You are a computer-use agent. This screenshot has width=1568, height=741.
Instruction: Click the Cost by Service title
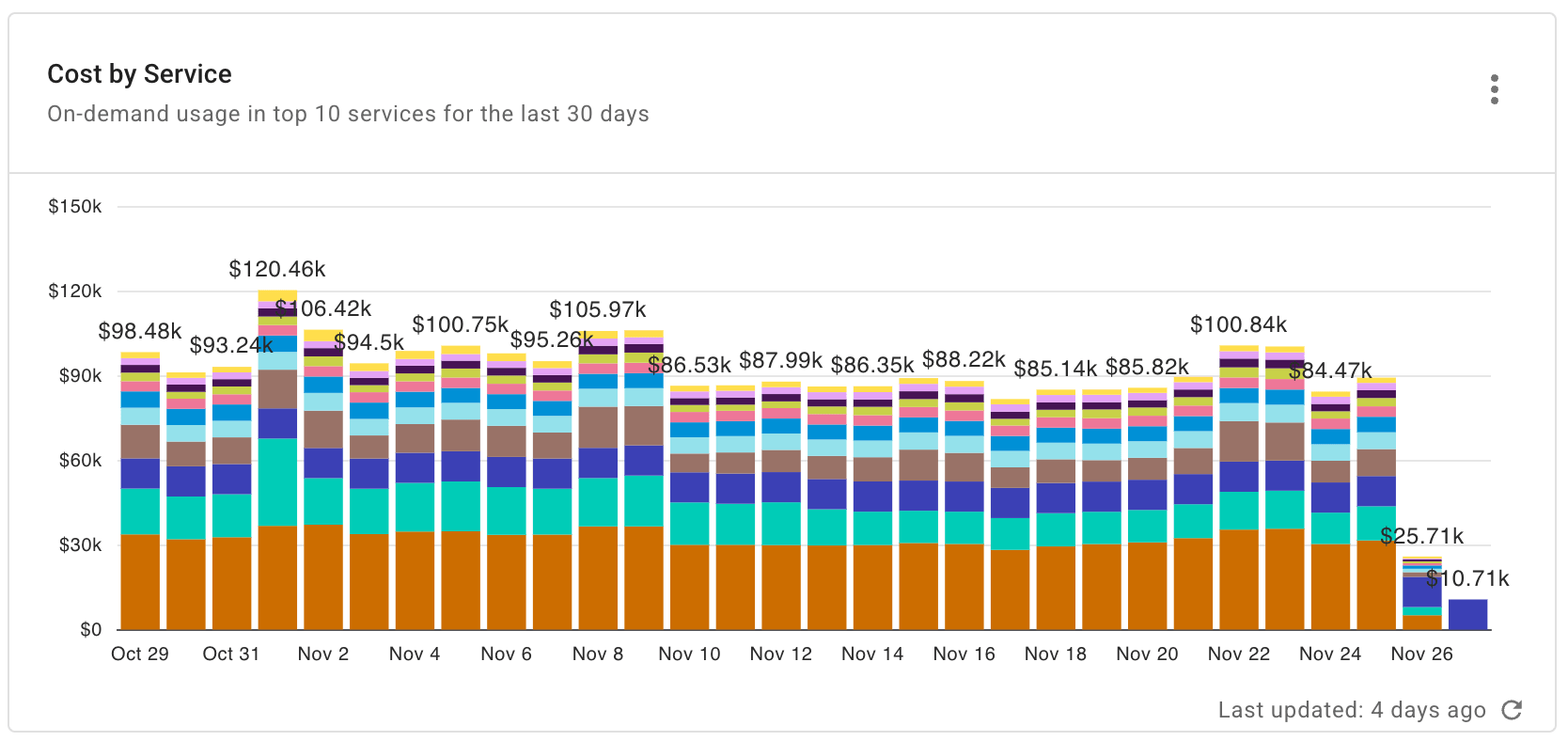coord(139,73)
